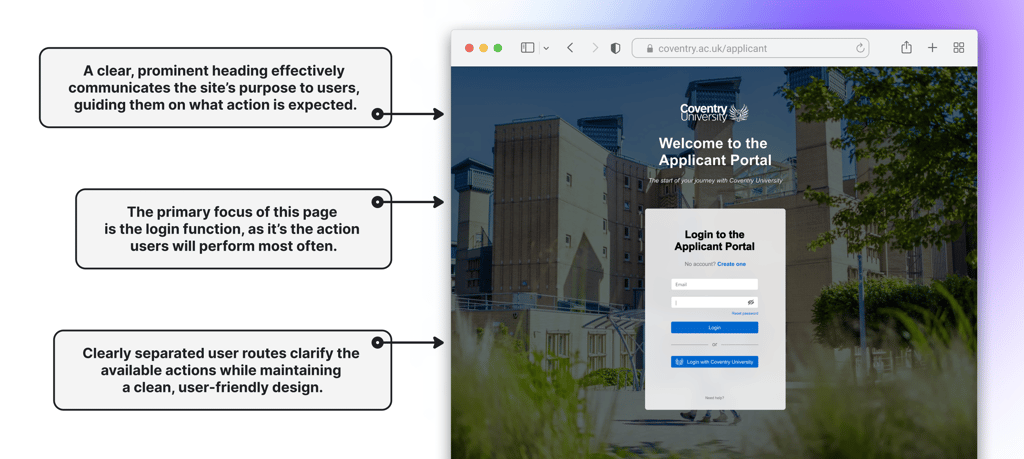1024x459 pixels.
Task: Follow the Create one link
Action: [731, 264]
